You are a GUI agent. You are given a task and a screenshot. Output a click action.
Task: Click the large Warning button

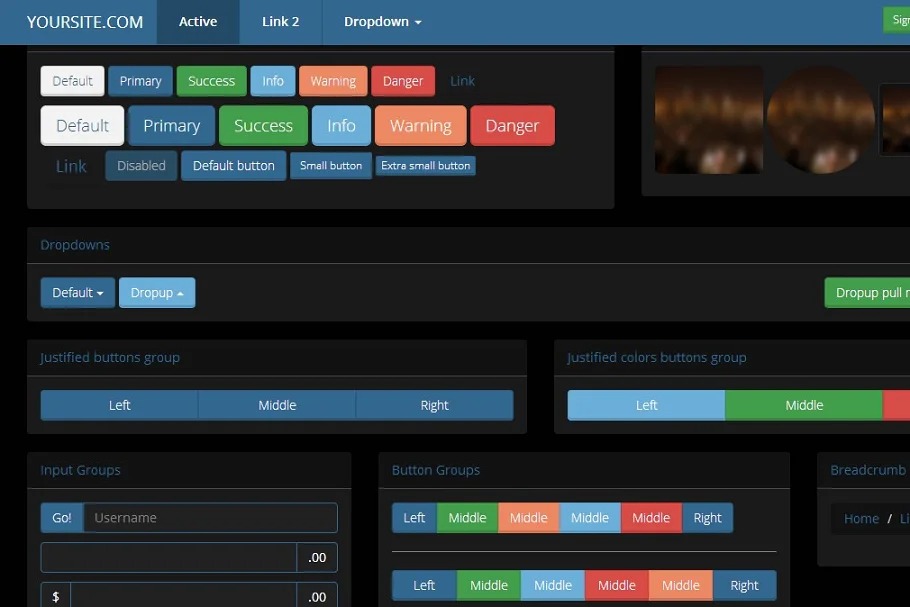420,126
